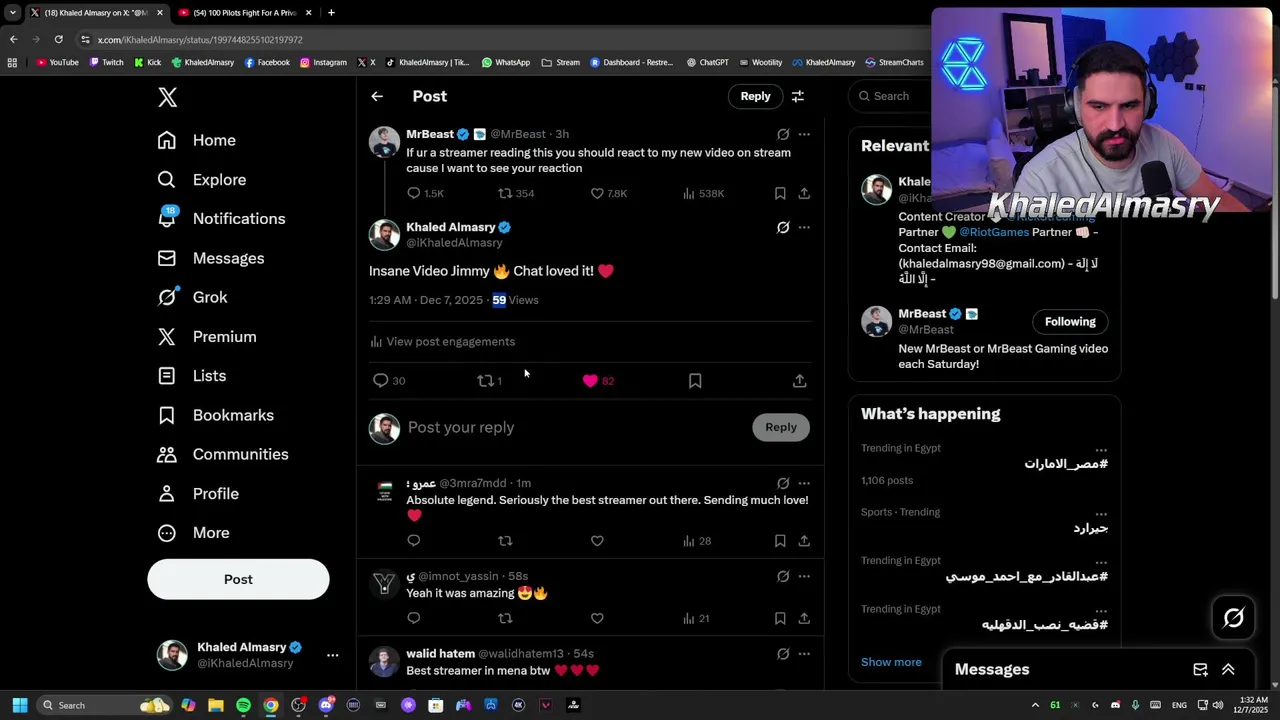Open Messages in sidebar
Viewport: 1280px width, 720px height.
point(210,258)
